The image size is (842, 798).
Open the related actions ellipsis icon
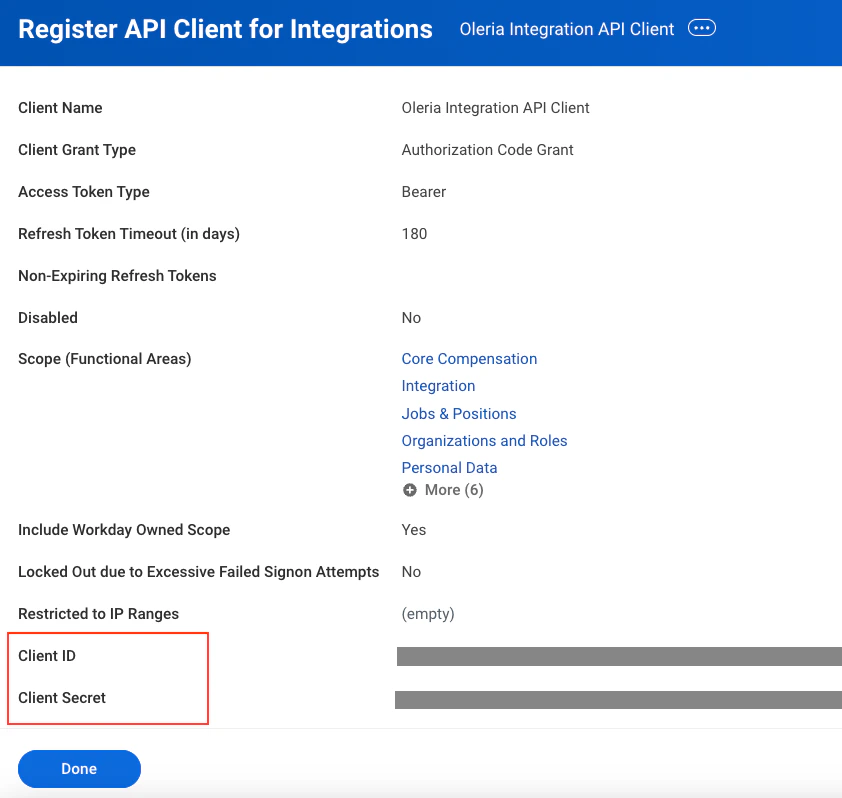click(x=701, y=28)
